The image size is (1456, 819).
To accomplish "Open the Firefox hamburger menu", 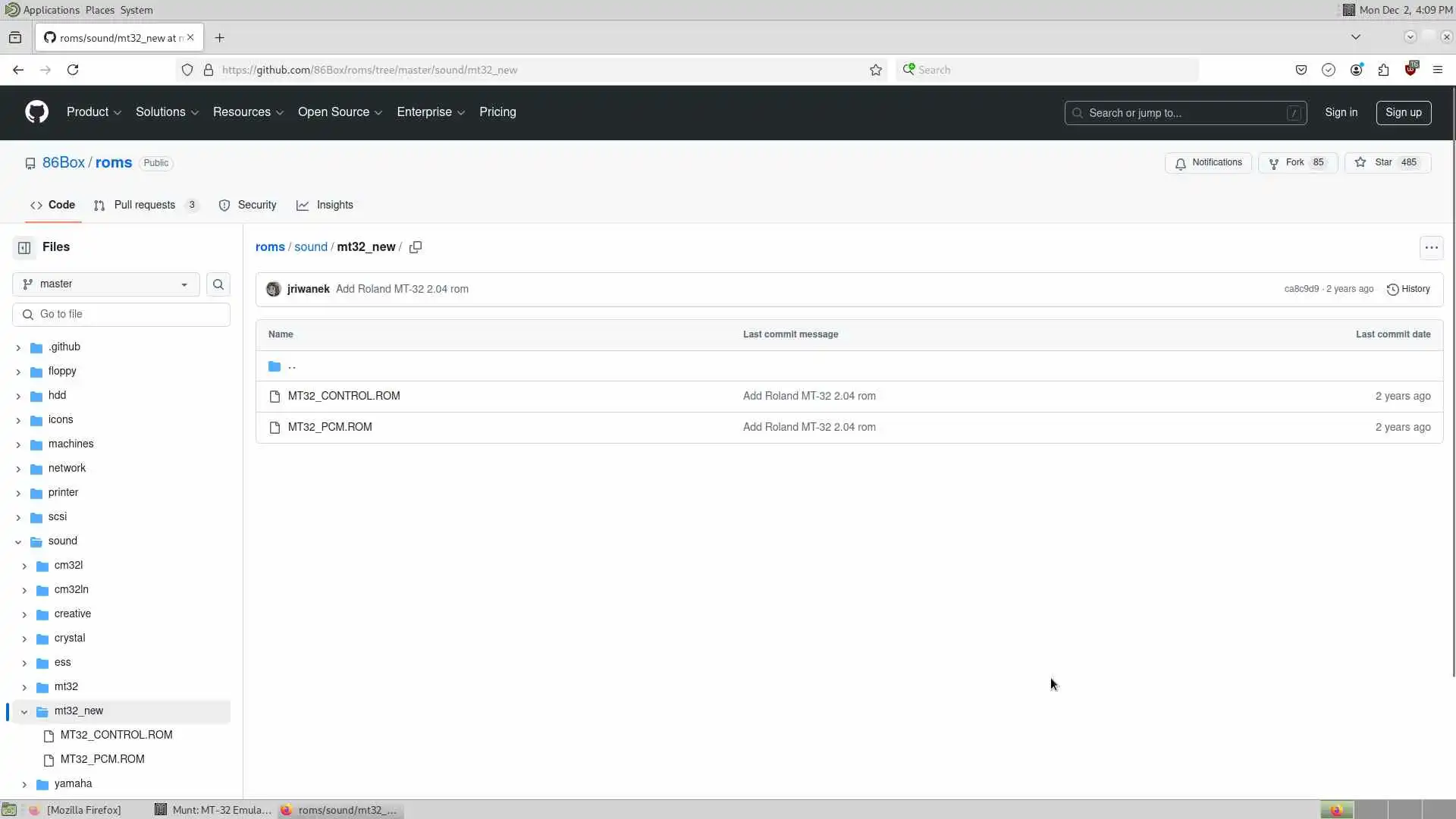I will coord(1437,70).
